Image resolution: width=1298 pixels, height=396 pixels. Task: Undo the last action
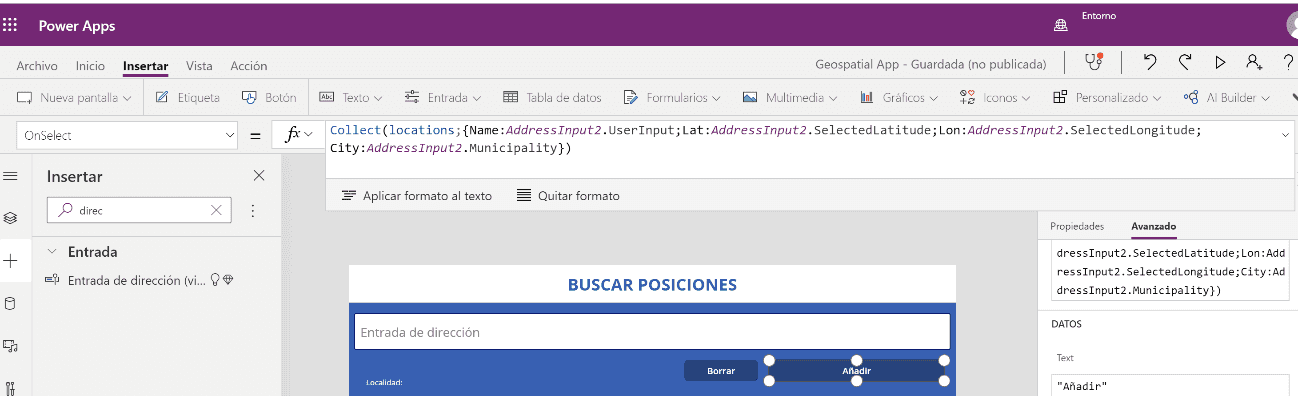[x=1150, y=62]
